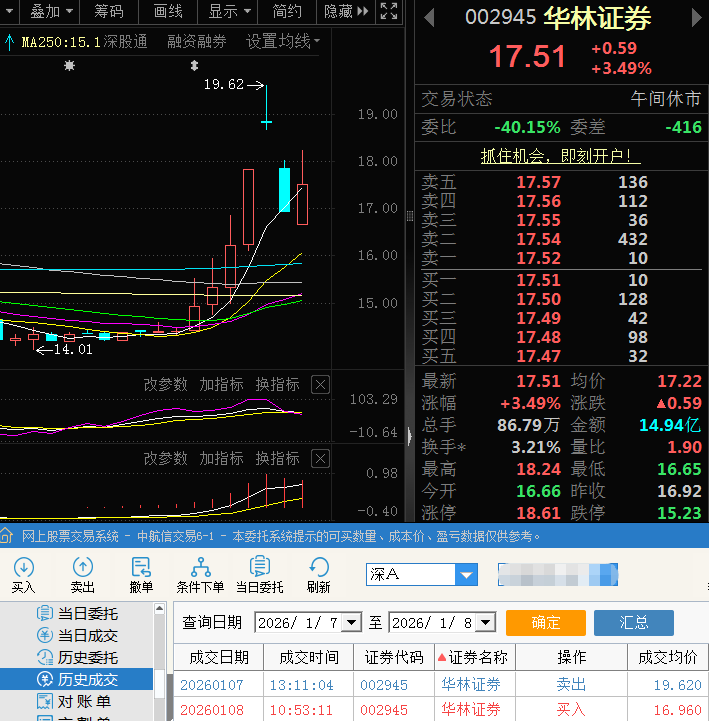This screenshot has width=709, height=721.
Task: Select 历史委托 in the sidebar tree
Action: tap(78, 658)
